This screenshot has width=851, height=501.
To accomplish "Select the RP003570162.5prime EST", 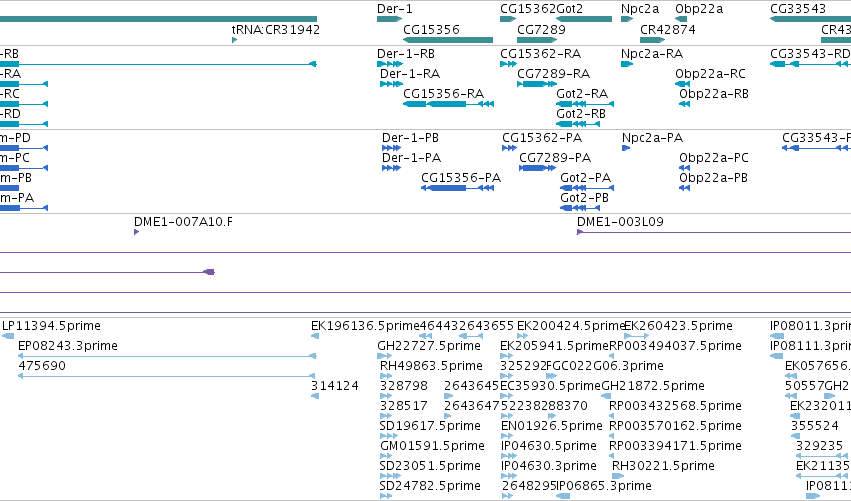I will click(612, 436).
